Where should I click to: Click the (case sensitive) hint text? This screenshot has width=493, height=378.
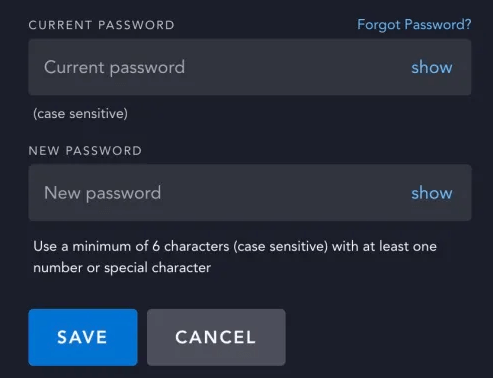pyautogui.click(x=80, y=114)
